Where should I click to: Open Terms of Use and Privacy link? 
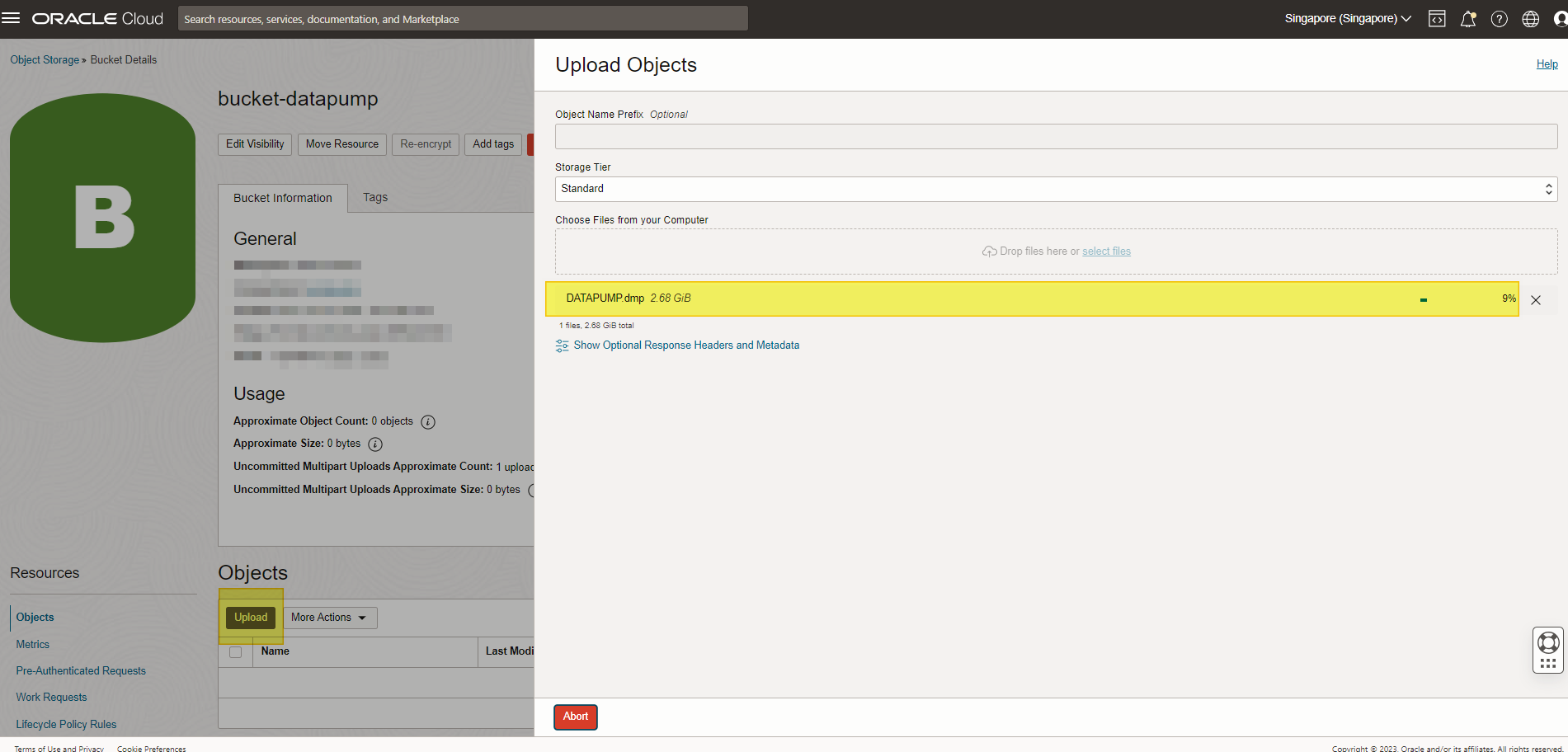tap(59, 749)
